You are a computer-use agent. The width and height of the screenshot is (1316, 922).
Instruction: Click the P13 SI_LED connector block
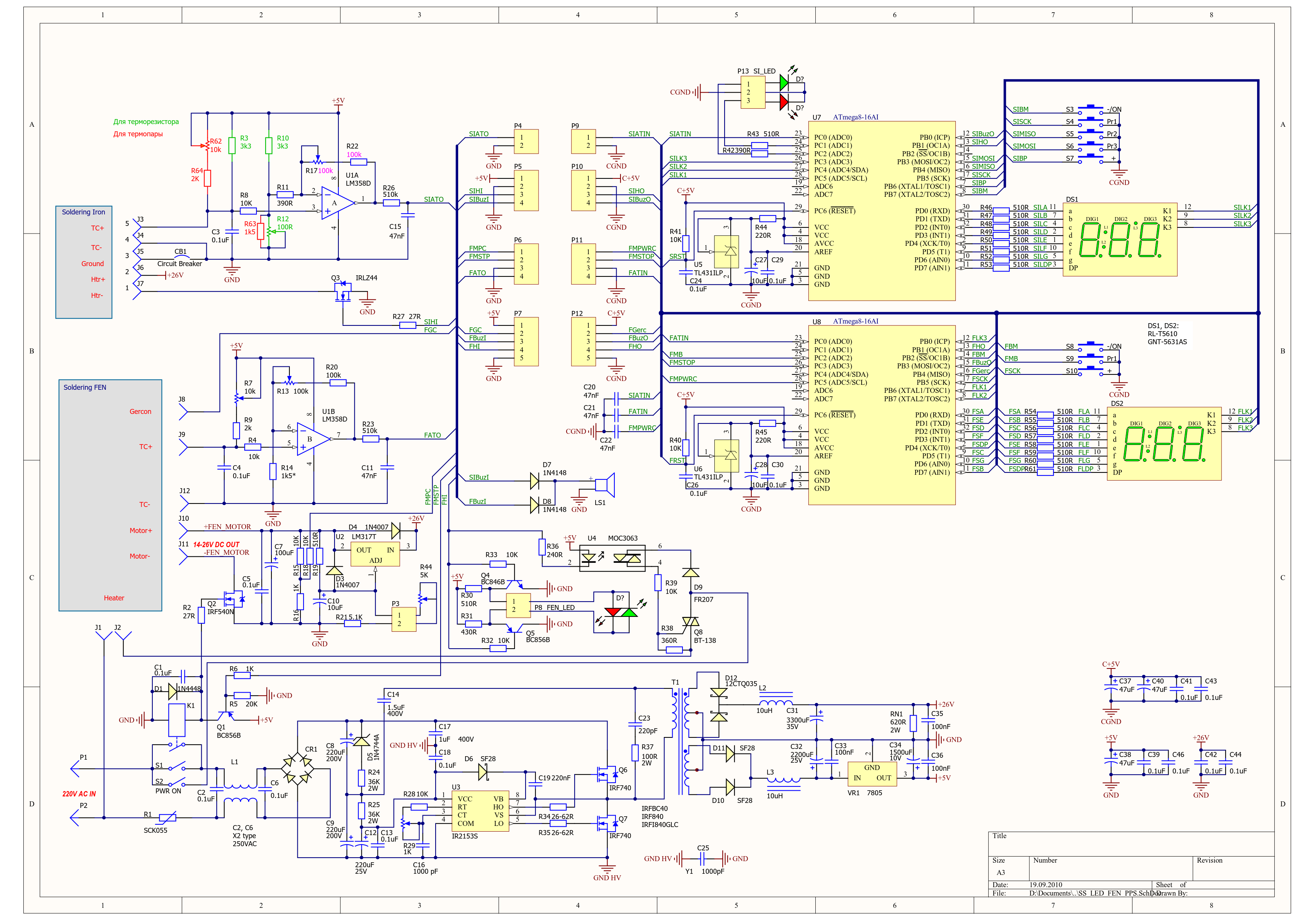[753, 92]
